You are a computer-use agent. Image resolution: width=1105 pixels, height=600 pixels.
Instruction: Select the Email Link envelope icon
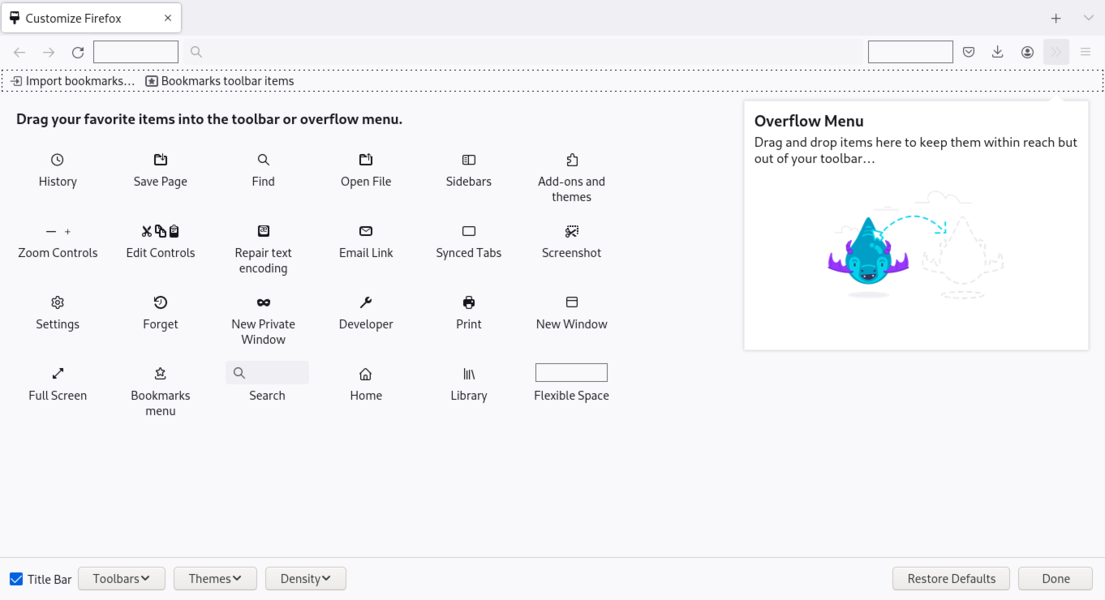(x=366, y=231)
